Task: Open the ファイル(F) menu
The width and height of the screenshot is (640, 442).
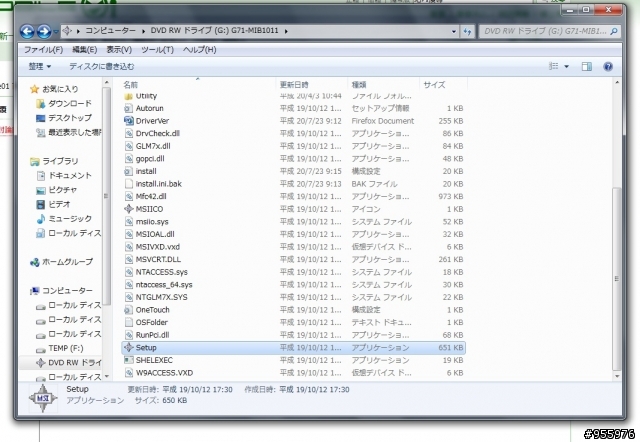Action: click(44, 49)
